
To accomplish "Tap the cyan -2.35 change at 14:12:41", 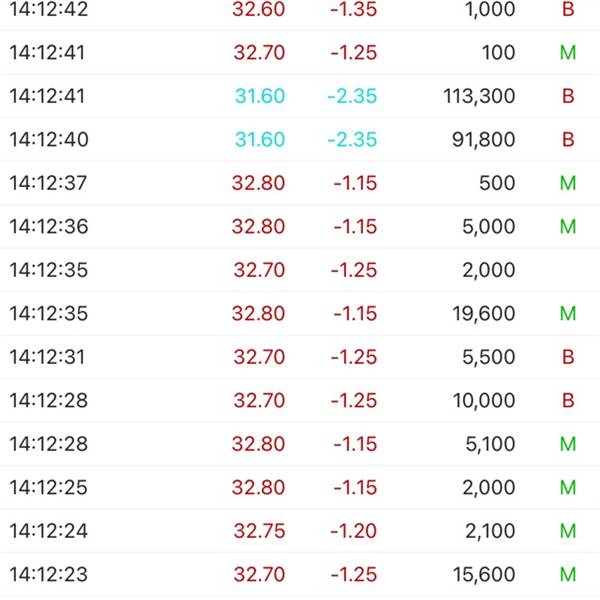I will pos(352,96).
